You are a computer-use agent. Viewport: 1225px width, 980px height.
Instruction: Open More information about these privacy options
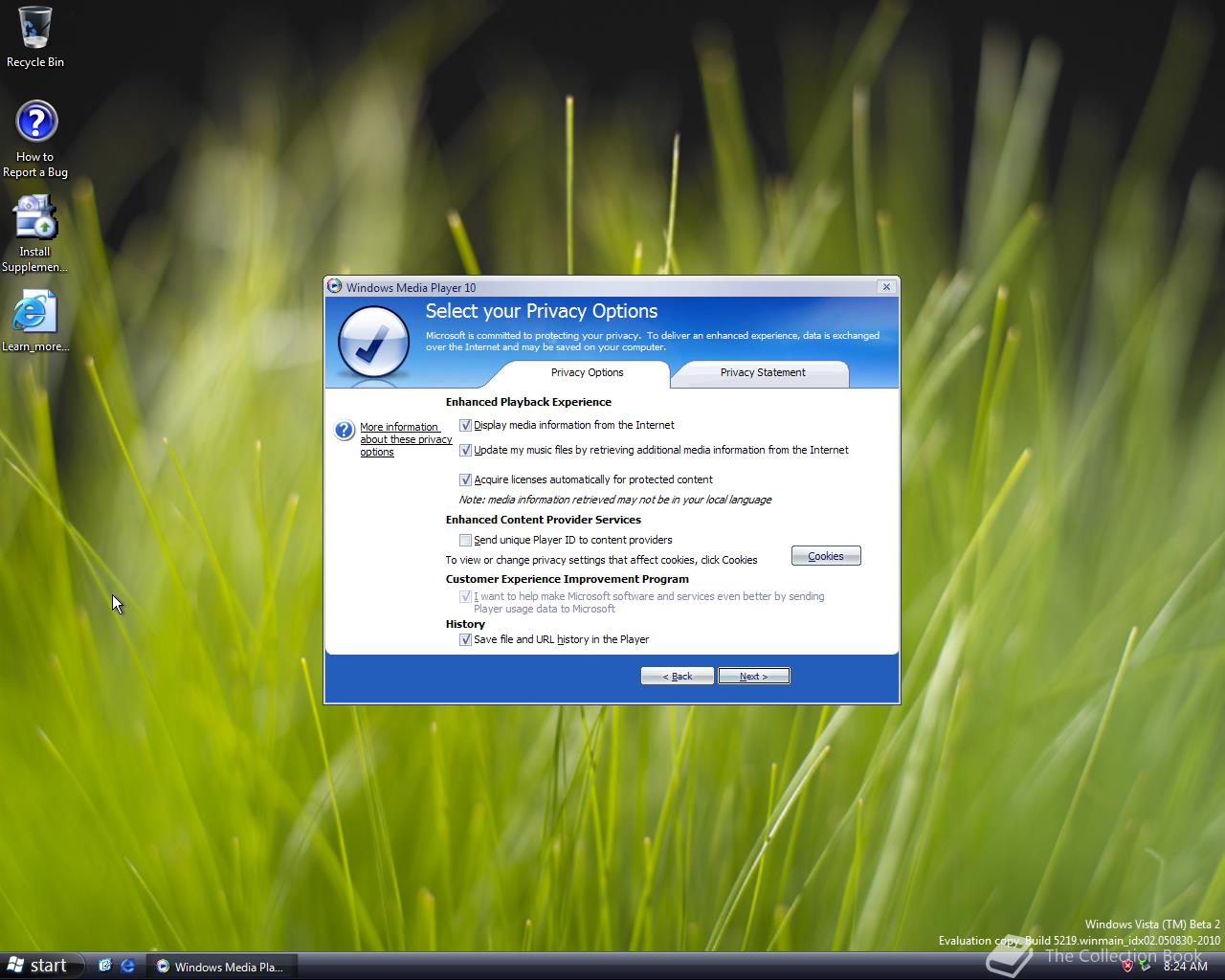coord(406,439)
